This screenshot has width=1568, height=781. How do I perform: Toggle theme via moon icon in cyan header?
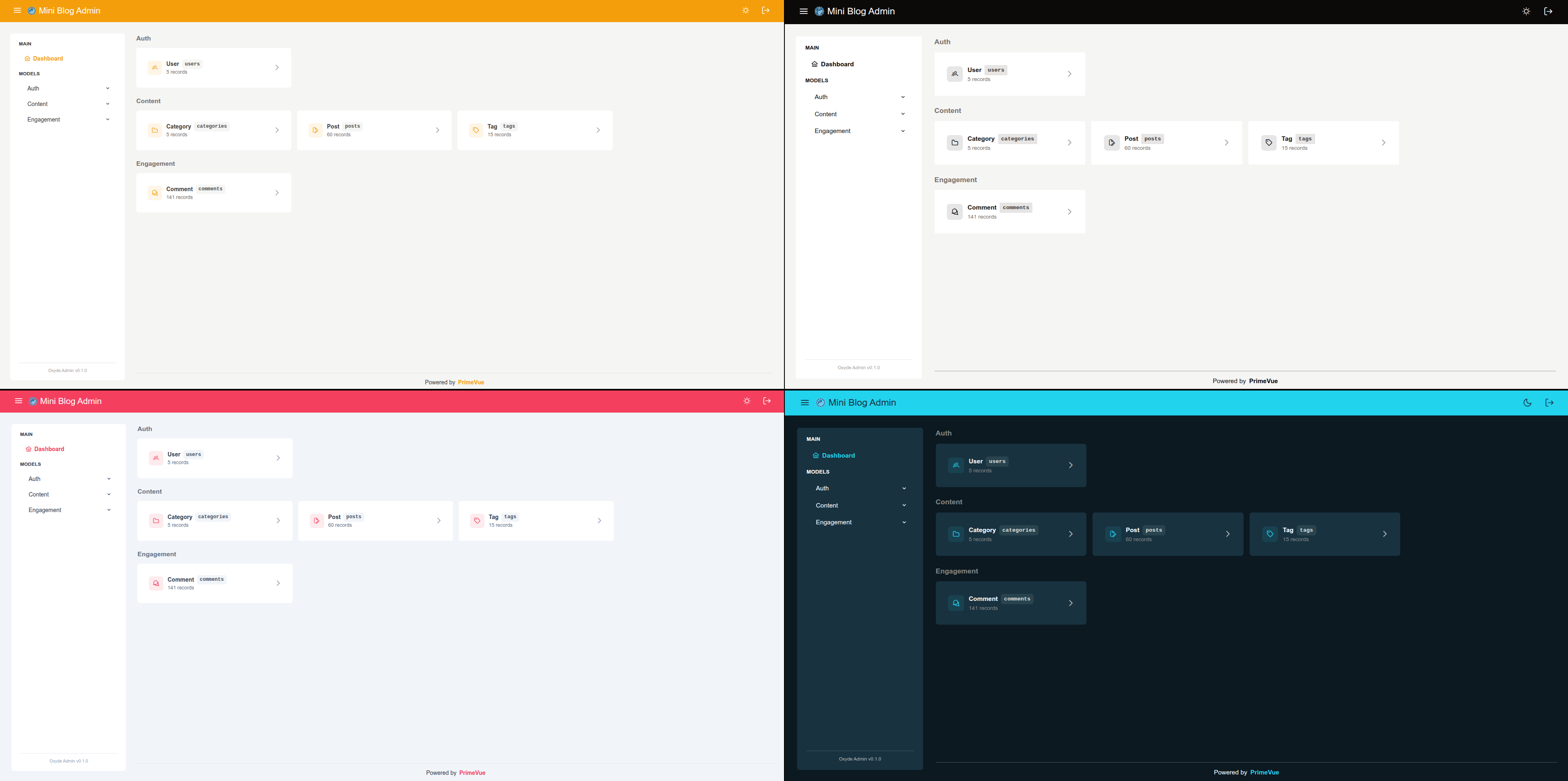point(1527,402)
